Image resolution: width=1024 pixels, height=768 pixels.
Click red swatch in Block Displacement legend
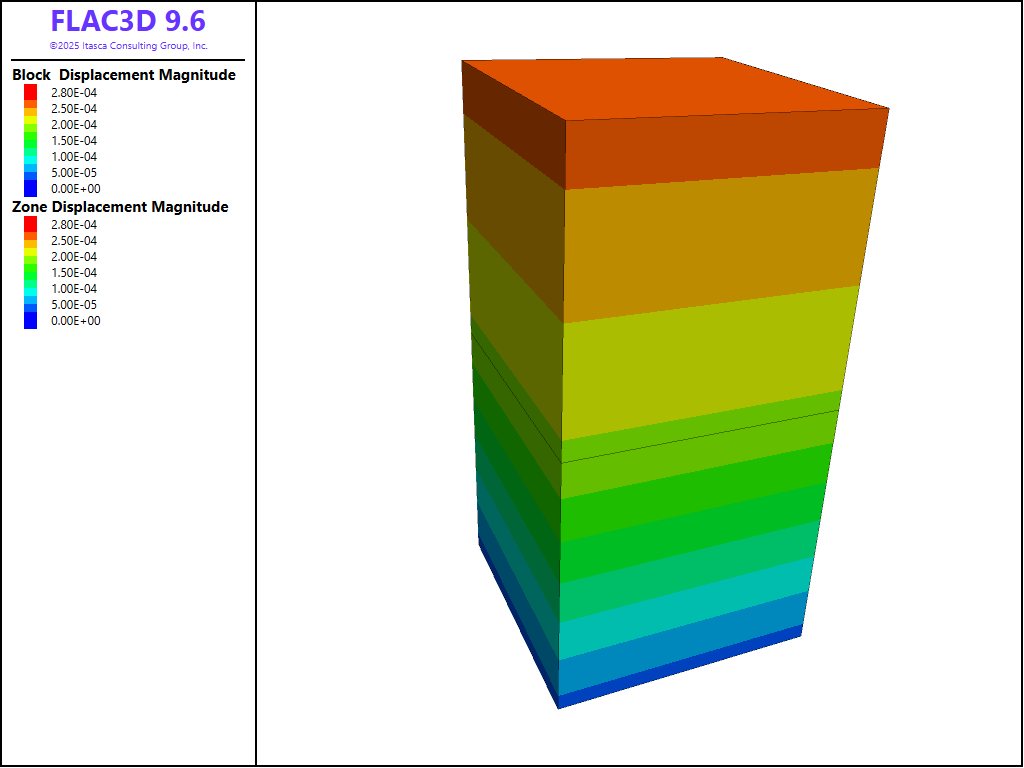point(31,92)
